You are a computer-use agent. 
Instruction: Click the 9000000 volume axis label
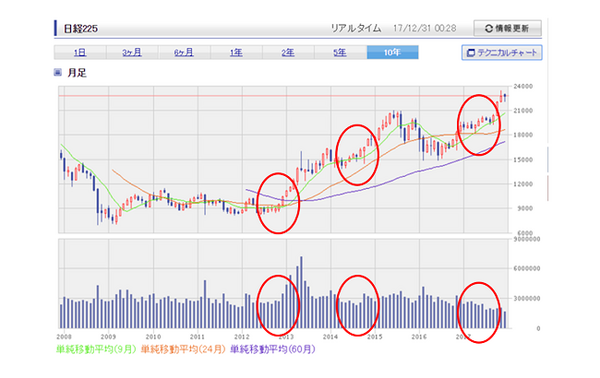tap(527, 239)
